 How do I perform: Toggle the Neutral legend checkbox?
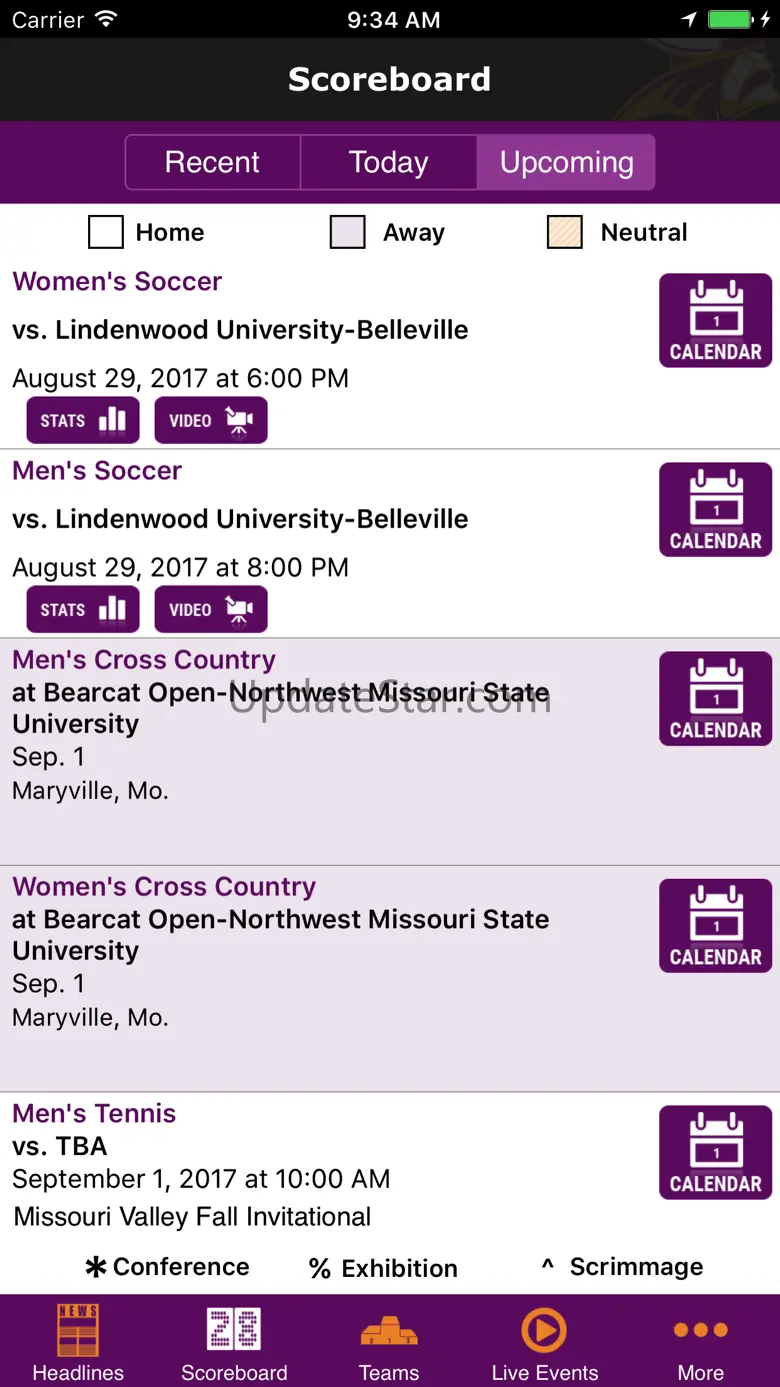(x=565, y=232)
